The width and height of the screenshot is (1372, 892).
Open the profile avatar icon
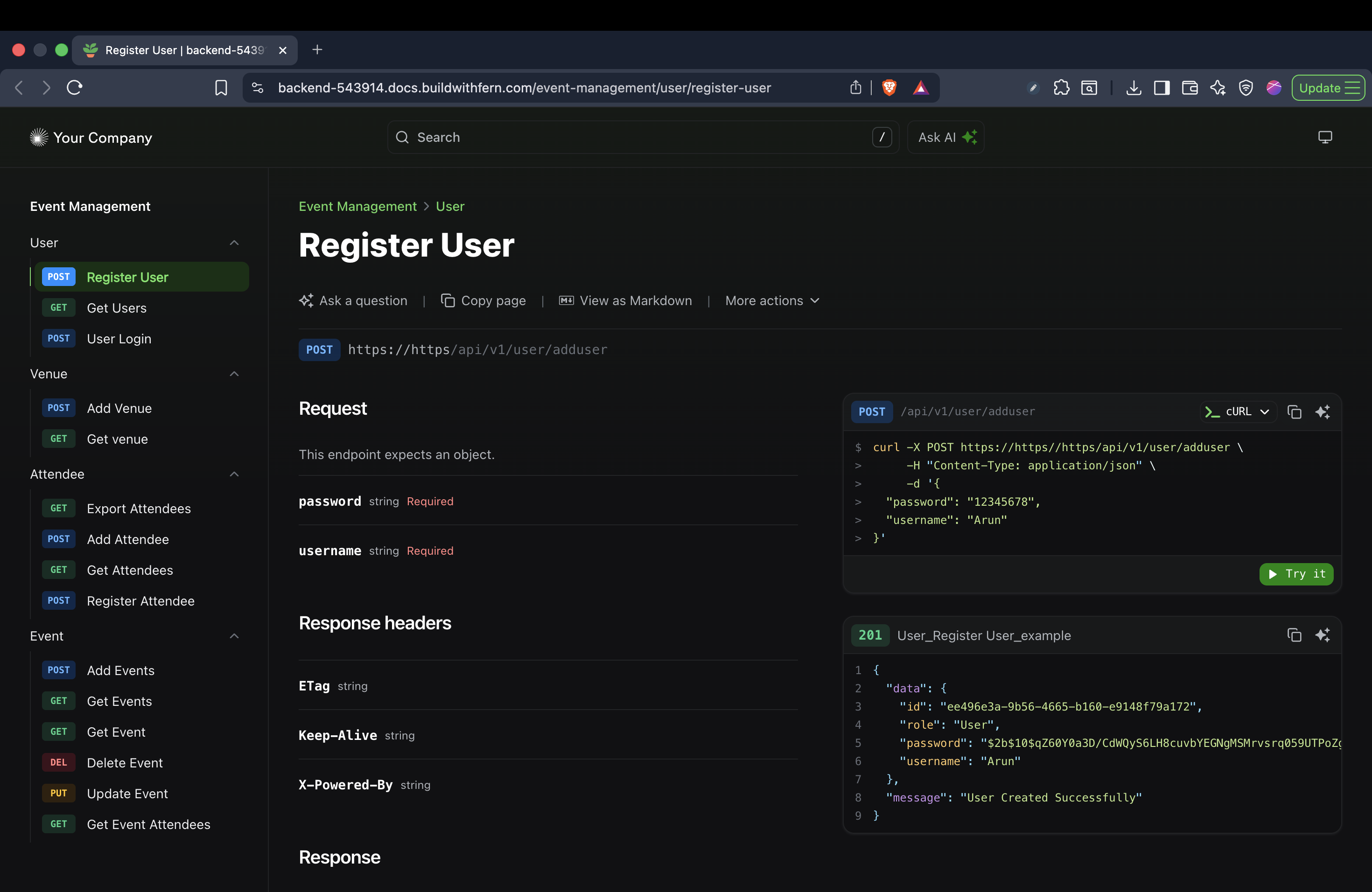point(1274,88)
